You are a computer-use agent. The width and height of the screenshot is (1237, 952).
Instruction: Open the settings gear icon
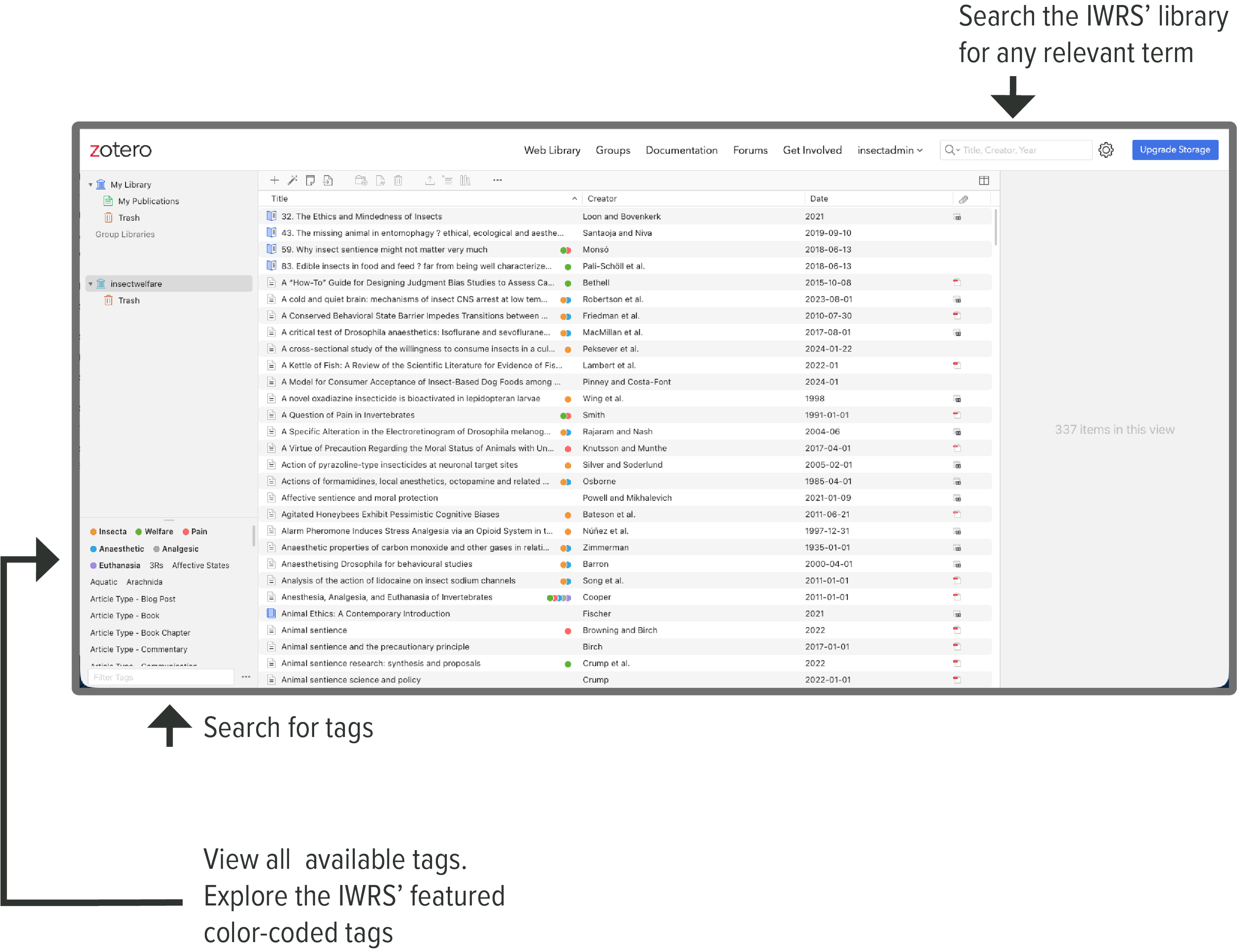click(1105, 150)
